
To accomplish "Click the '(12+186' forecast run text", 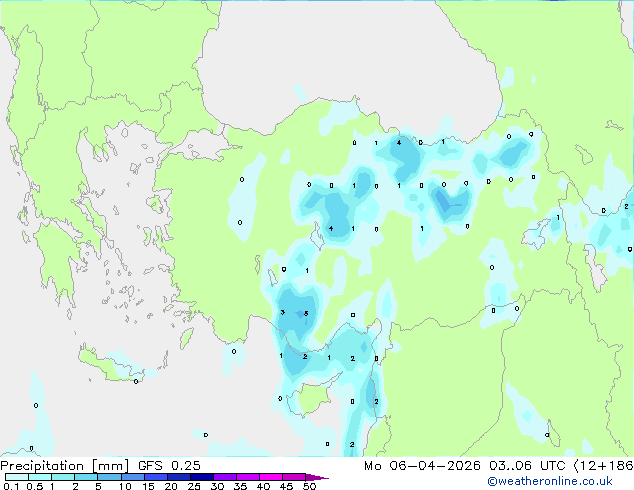I will click(x=603, y=465).
